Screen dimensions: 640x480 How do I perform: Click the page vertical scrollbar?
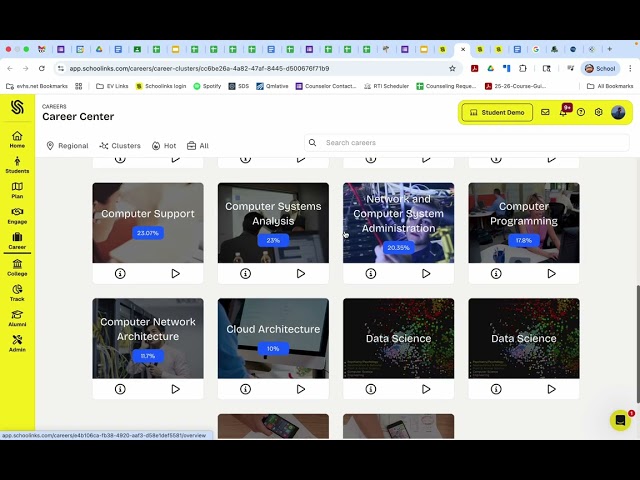638,344
